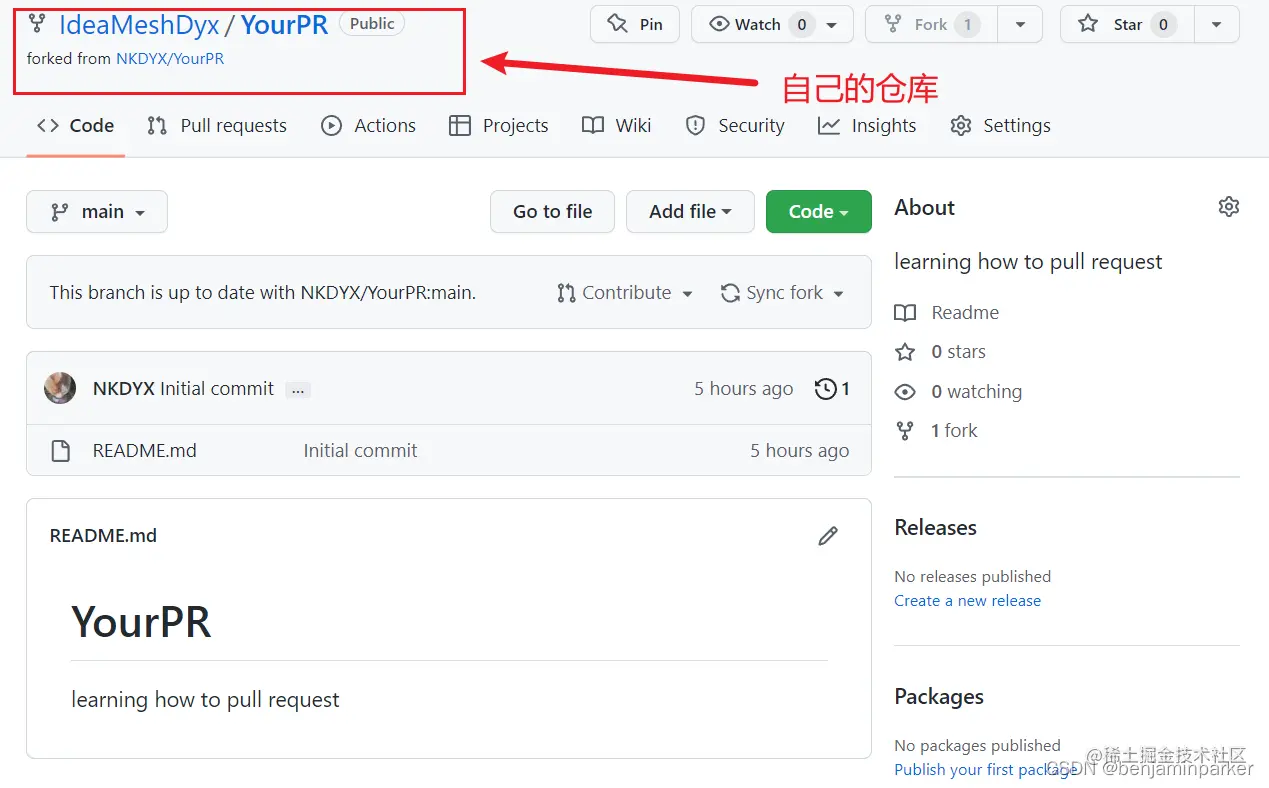
Task: Open the About settings gear icon
Action: (1229, 207)
